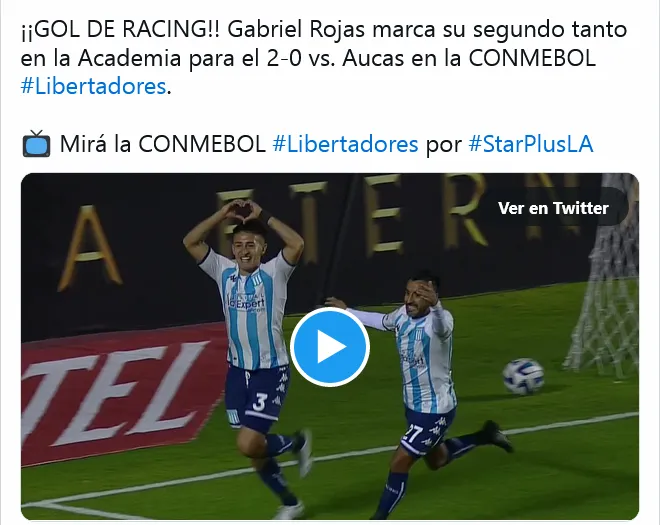
Task: Click the word Academia in the tweet
Action: pos(129,58)
